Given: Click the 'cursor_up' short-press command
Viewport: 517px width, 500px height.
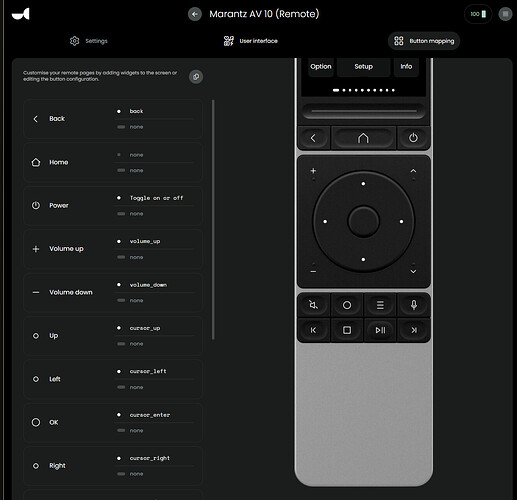Looking at the screenshot, I should [x=145, y=328].
